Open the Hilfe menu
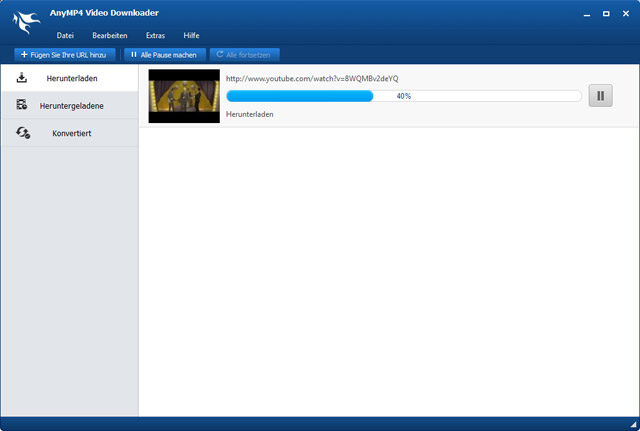 (191, 35)
